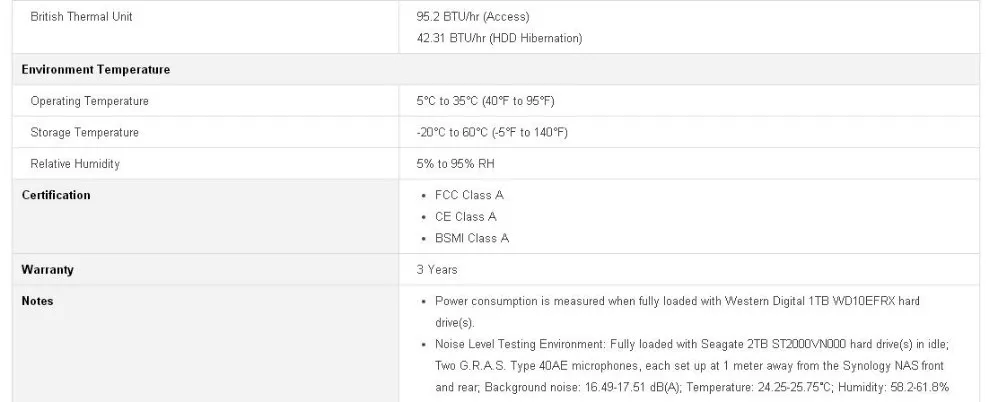Click the G.R.A.S. Type 40AE microphones line
1000x402 pixels.
pos(689,366)
